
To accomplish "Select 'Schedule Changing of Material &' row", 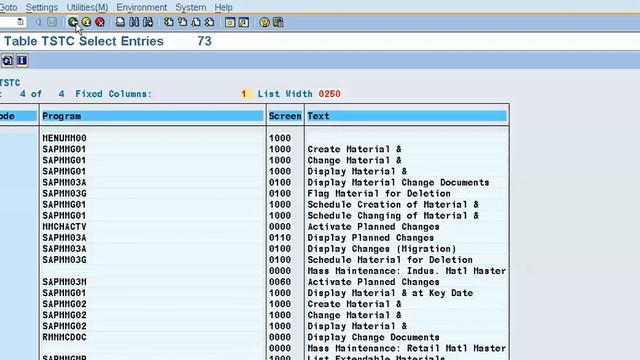I will coord(393,216).
